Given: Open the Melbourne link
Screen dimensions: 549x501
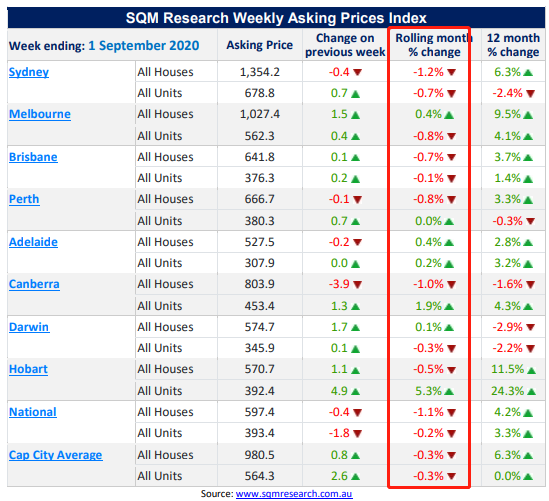Looking at the screenshot, I should [40, 114].
